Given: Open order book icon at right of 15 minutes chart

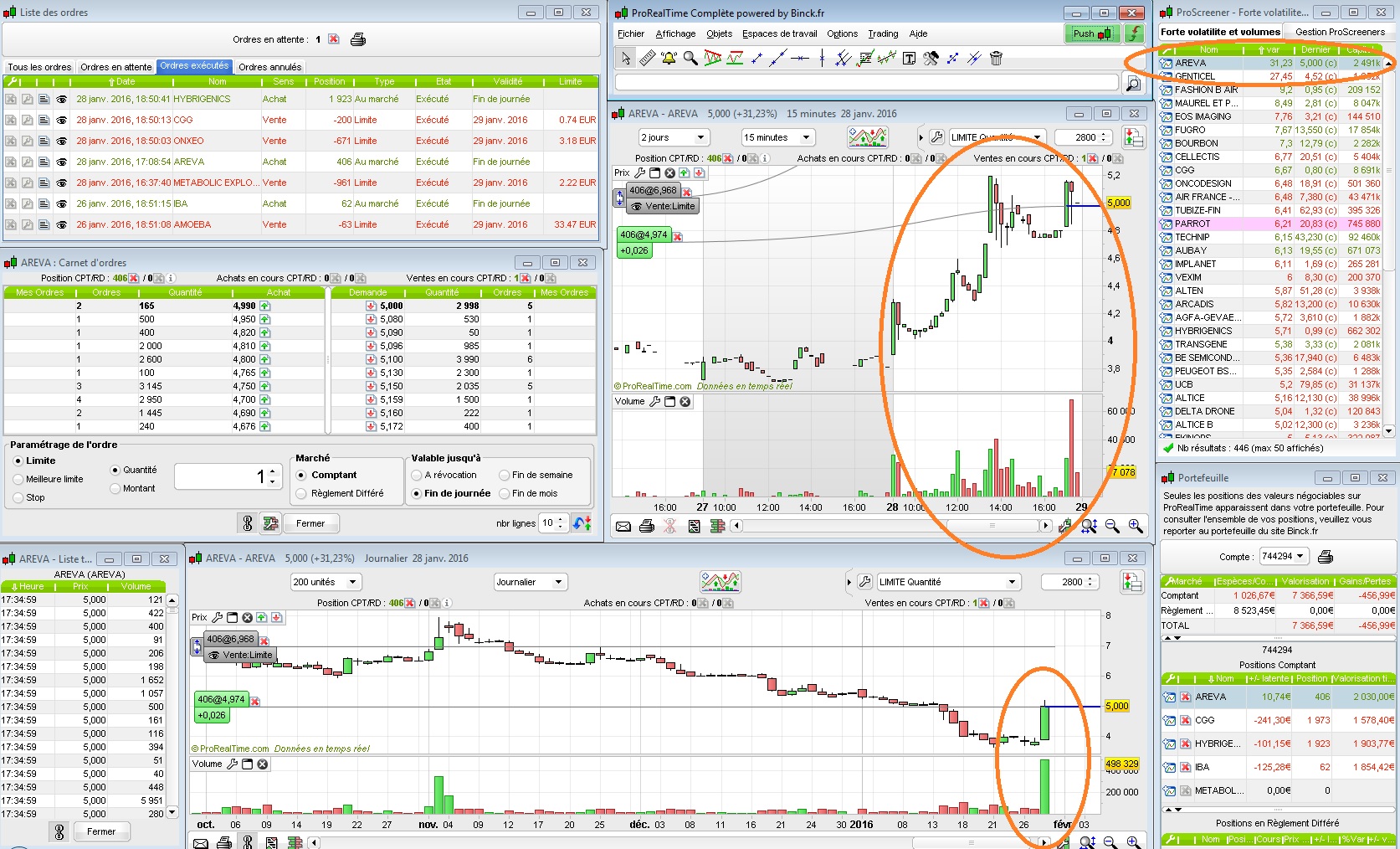Looking at the screenshot, I should coord(1134,137).
